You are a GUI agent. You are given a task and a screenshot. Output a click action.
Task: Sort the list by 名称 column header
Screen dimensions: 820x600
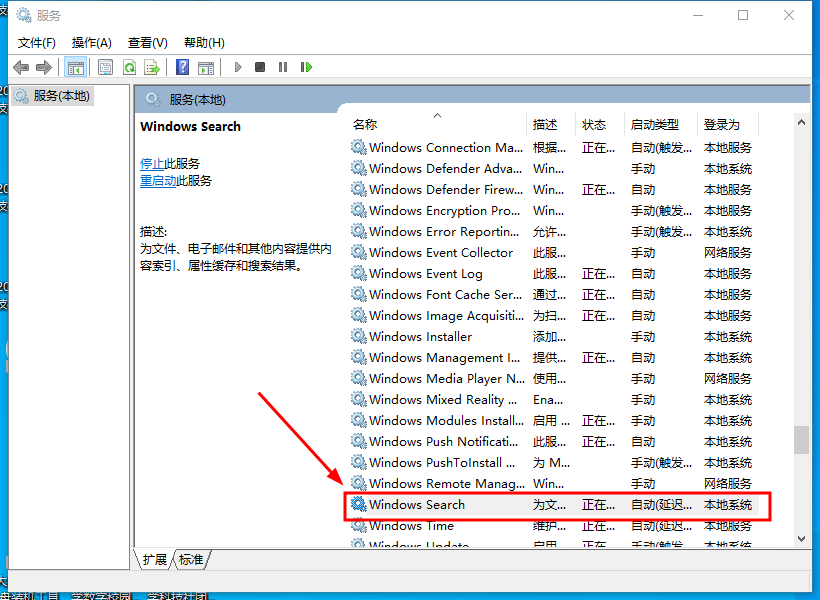tap(365, 125)
